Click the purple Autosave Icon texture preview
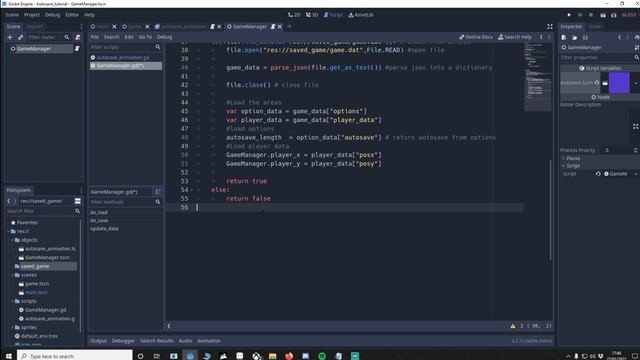Image resolution: width=640 pixels, height=360 pixels. pos(619,82)
